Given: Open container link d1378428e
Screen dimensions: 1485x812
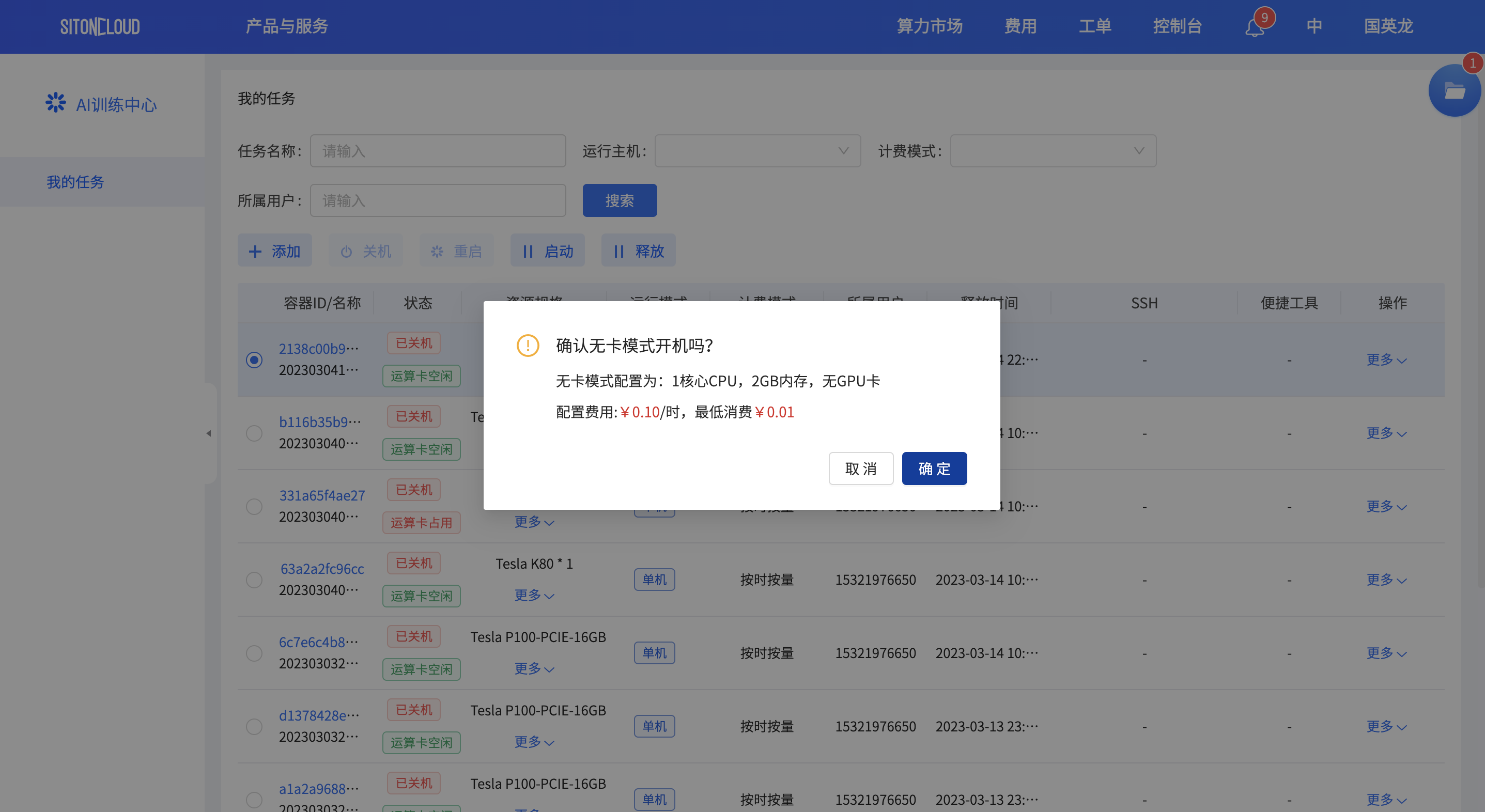Looking at the screenshot, I should point(319,715).
